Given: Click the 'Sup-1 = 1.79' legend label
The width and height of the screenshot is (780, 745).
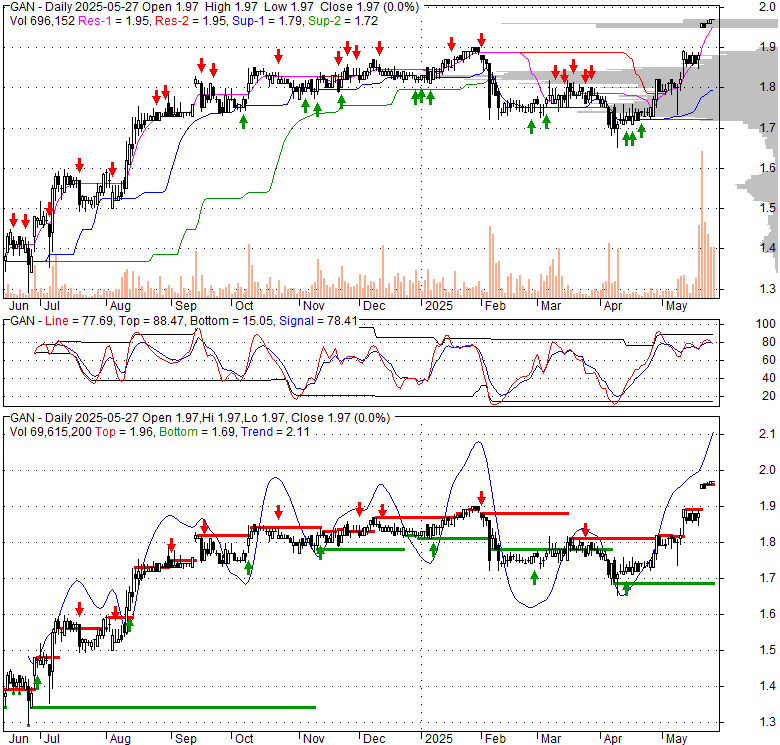Looking at the screenshot, I should click(268, 21).
